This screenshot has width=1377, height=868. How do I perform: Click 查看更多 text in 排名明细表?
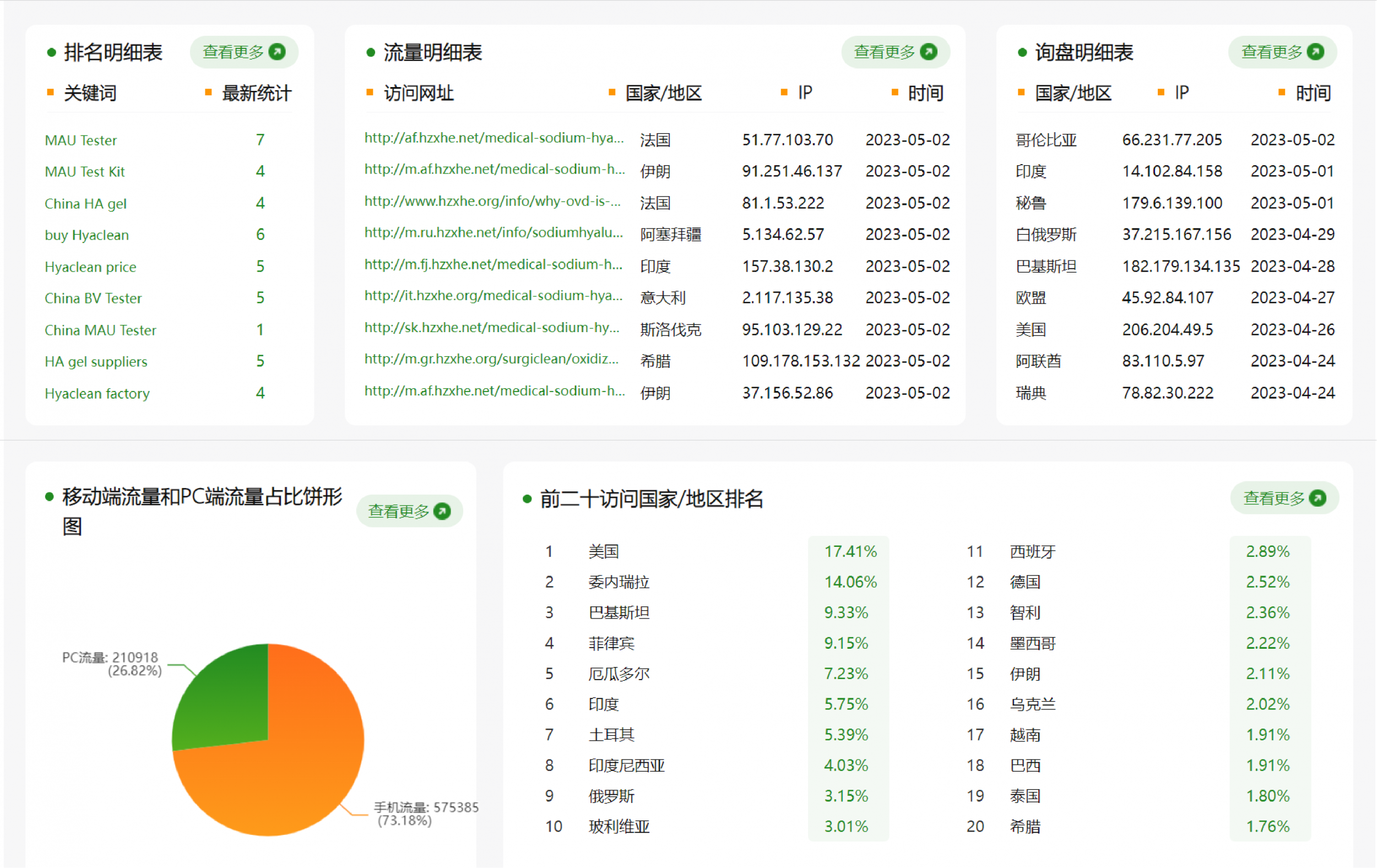(234, 52)
